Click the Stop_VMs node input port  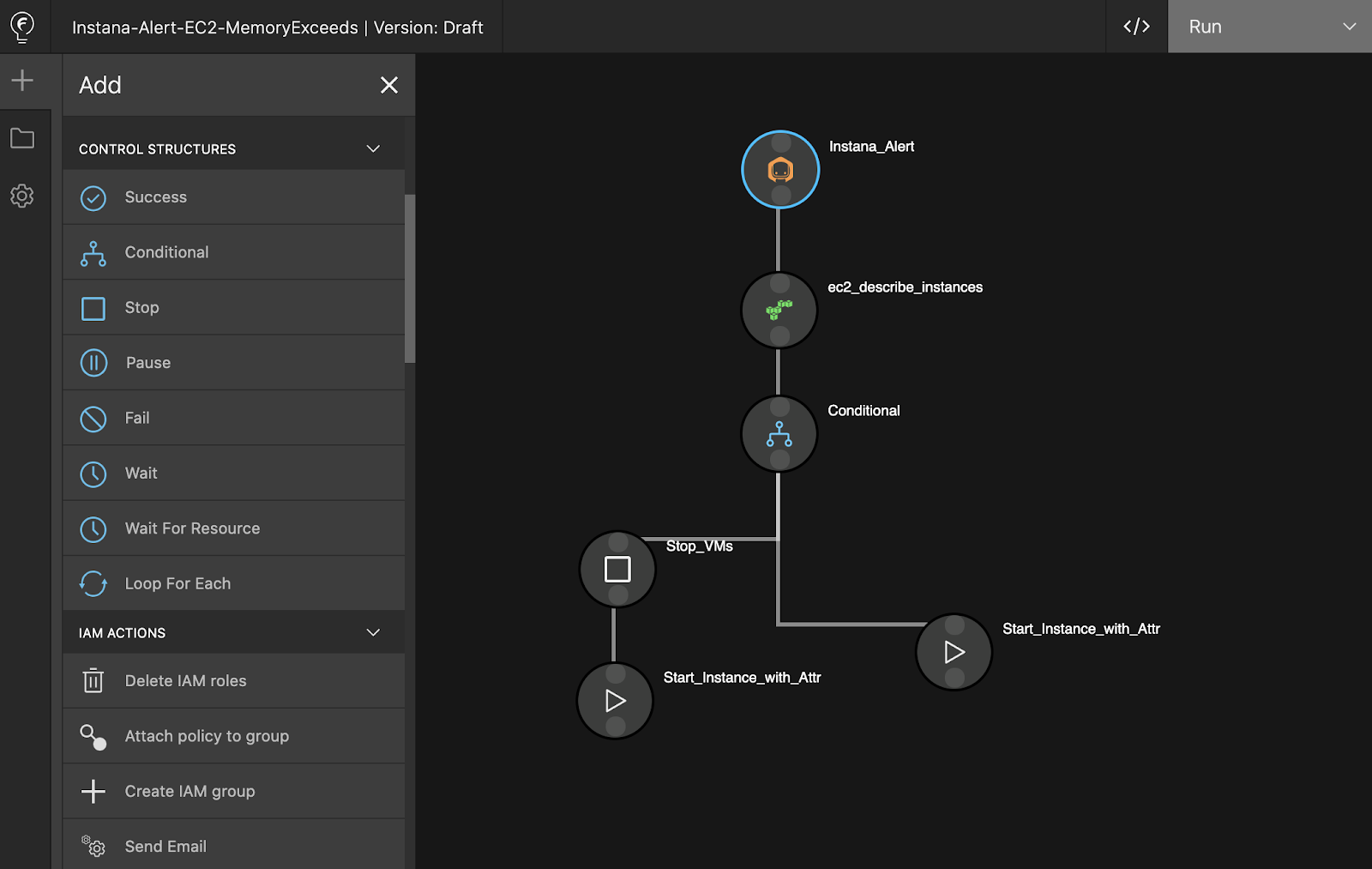pos(618,542)
